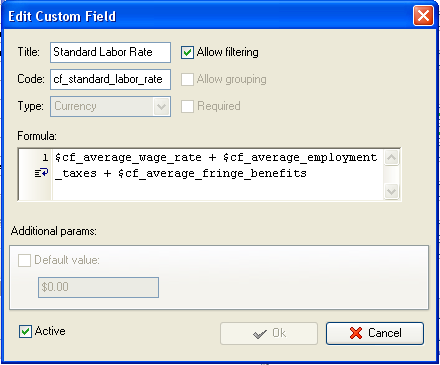Click the Cancel button
This screenshot has width=440, height=365.
pos(375,333)
